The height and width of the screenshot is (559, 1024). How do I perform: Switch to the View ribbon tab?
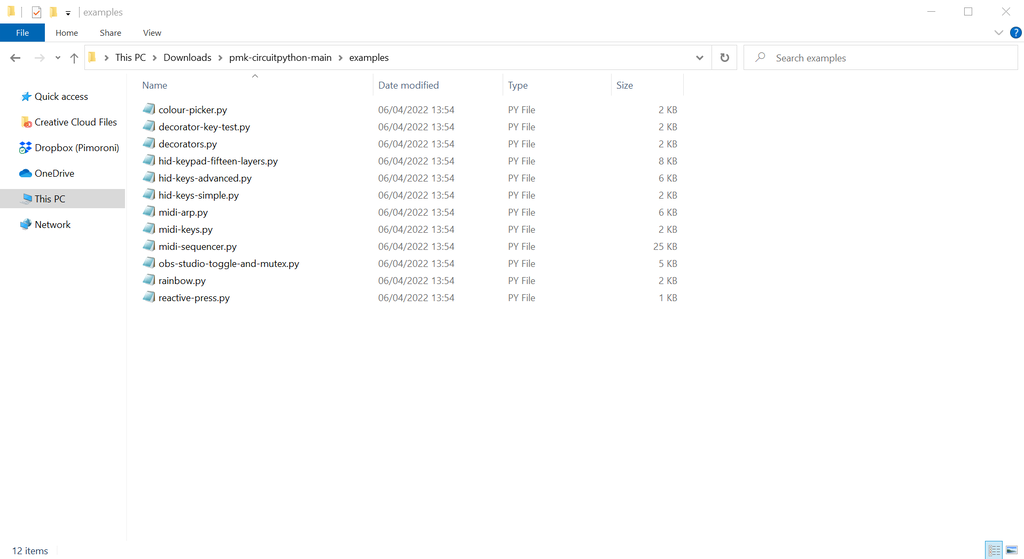(152, 33)
